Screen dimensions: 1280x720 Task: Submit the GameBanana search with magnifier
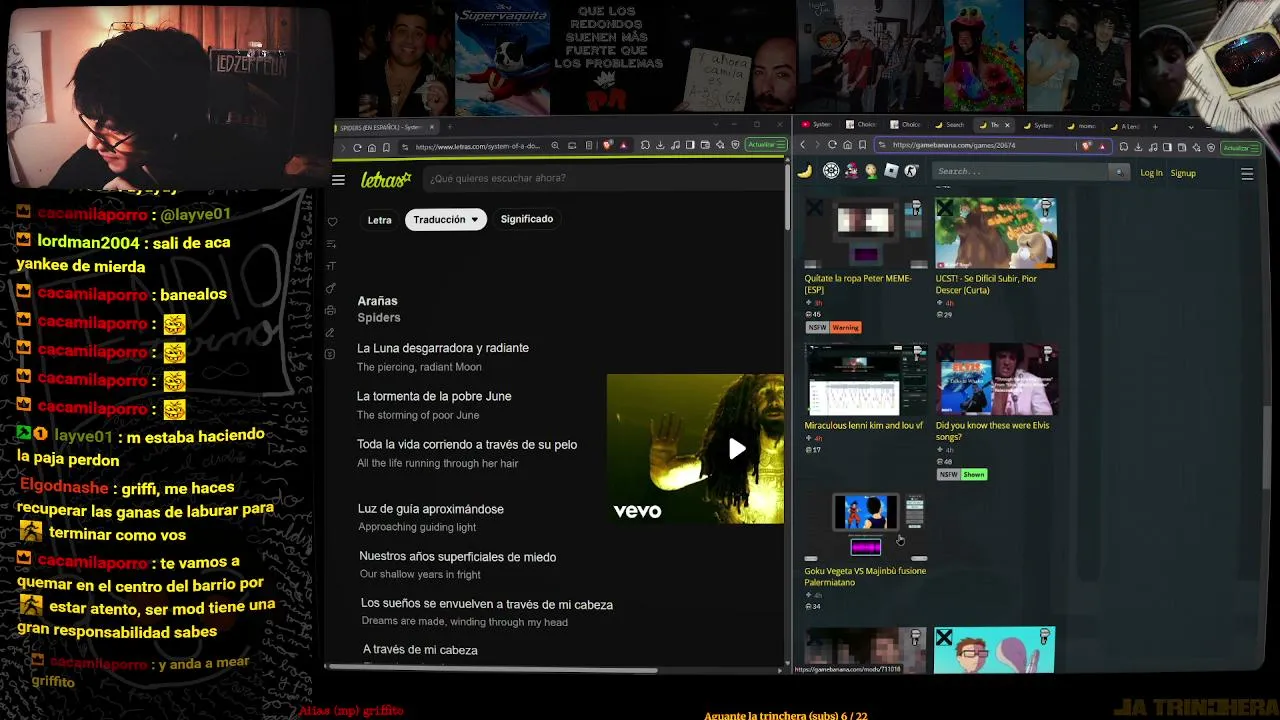coord(1119,172)
